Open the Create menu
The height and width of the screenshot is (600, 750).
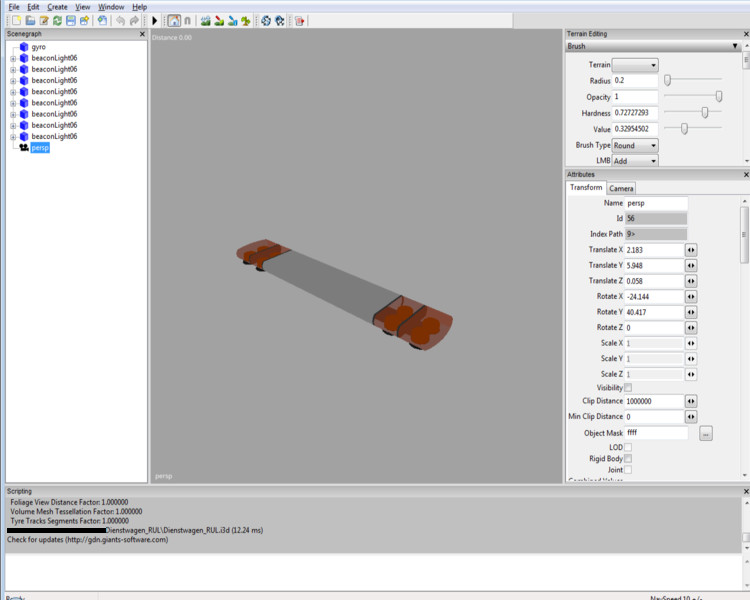click(x=57, y=7)
